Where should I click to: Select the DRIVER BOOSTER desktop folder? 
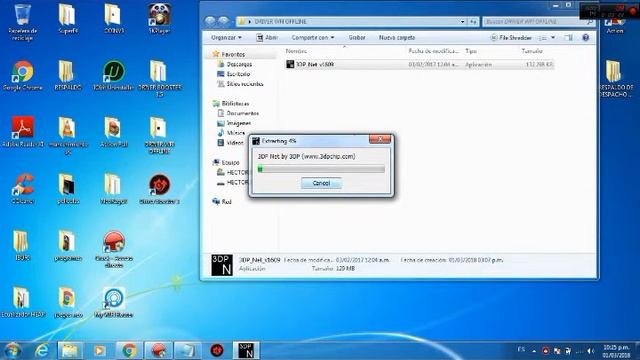pos(159,79)
